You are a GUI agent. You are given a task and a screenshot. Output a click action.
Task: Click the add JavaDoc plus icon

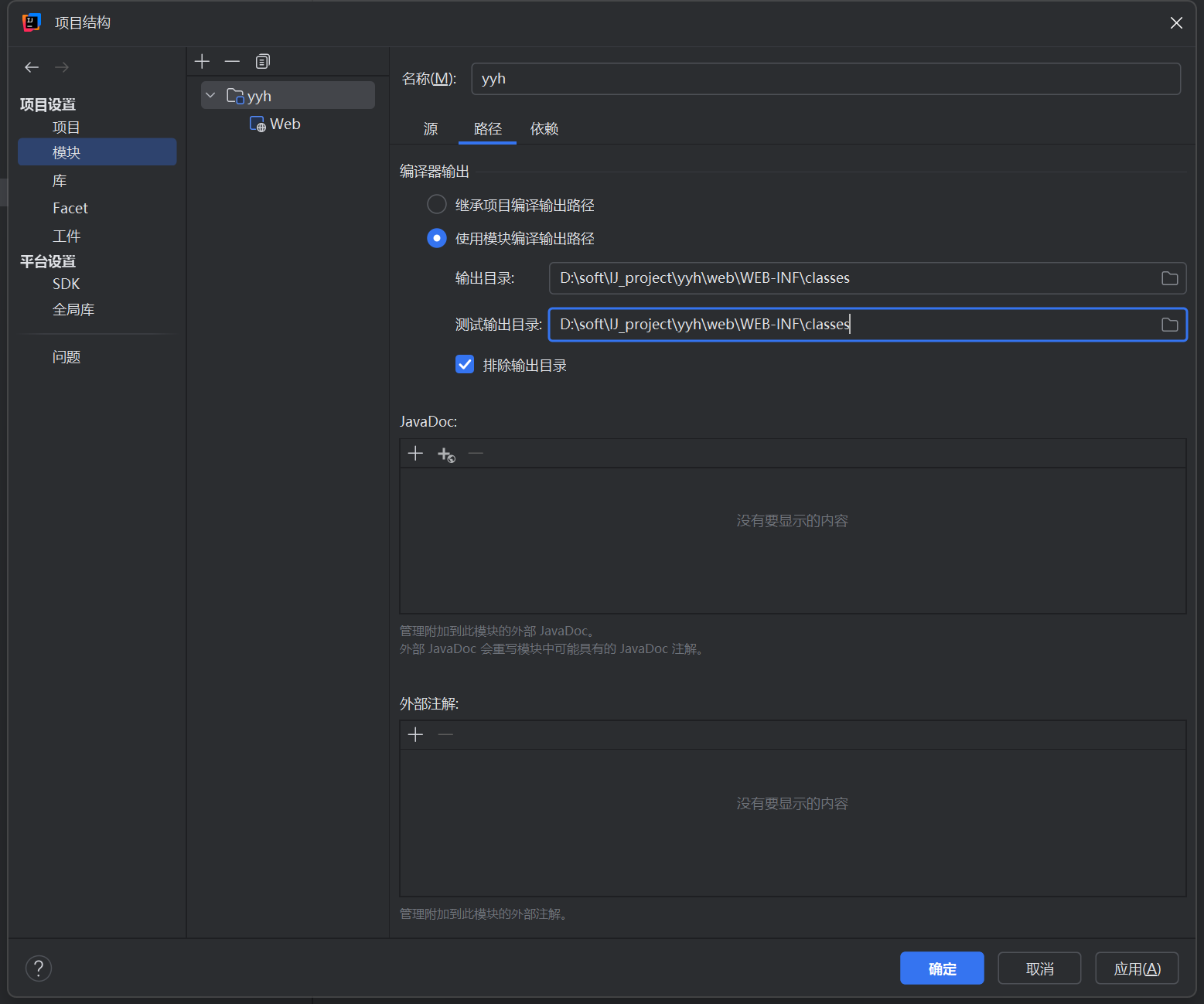tap(415, 453)
